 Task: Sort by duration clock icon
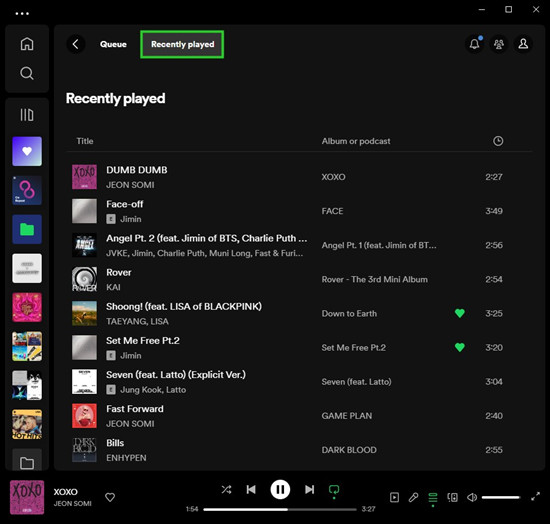pyautogui.click(x=498, y=141)
